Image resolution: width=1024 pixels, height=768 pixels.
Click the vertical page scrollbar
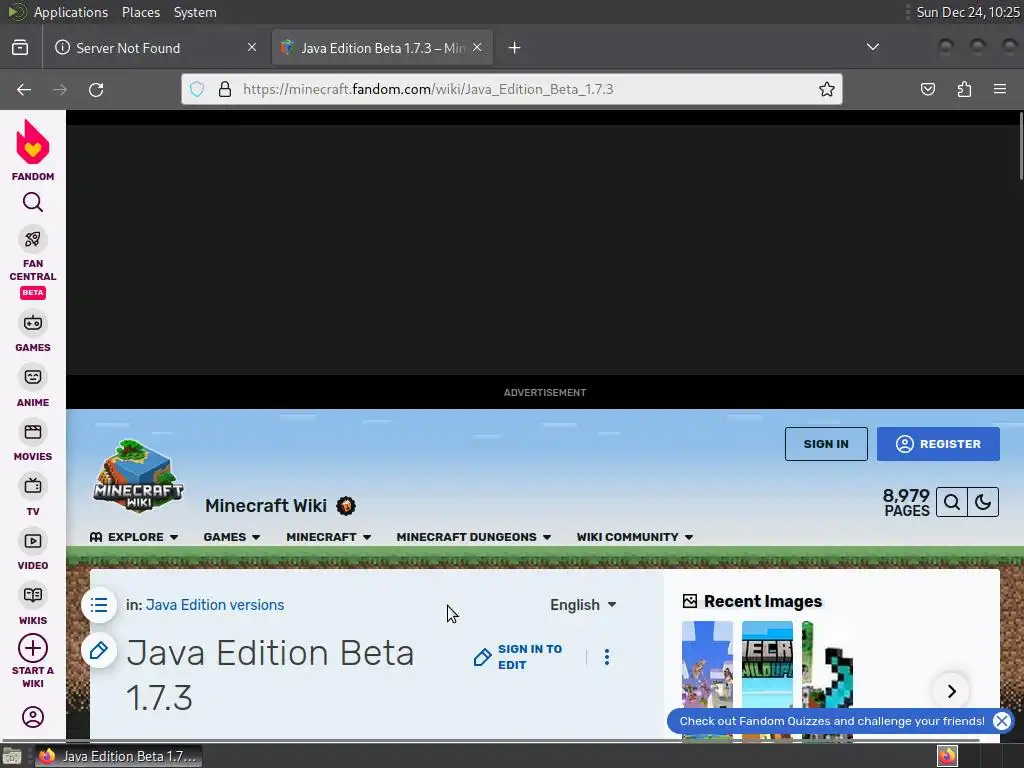coord(1021,146)
